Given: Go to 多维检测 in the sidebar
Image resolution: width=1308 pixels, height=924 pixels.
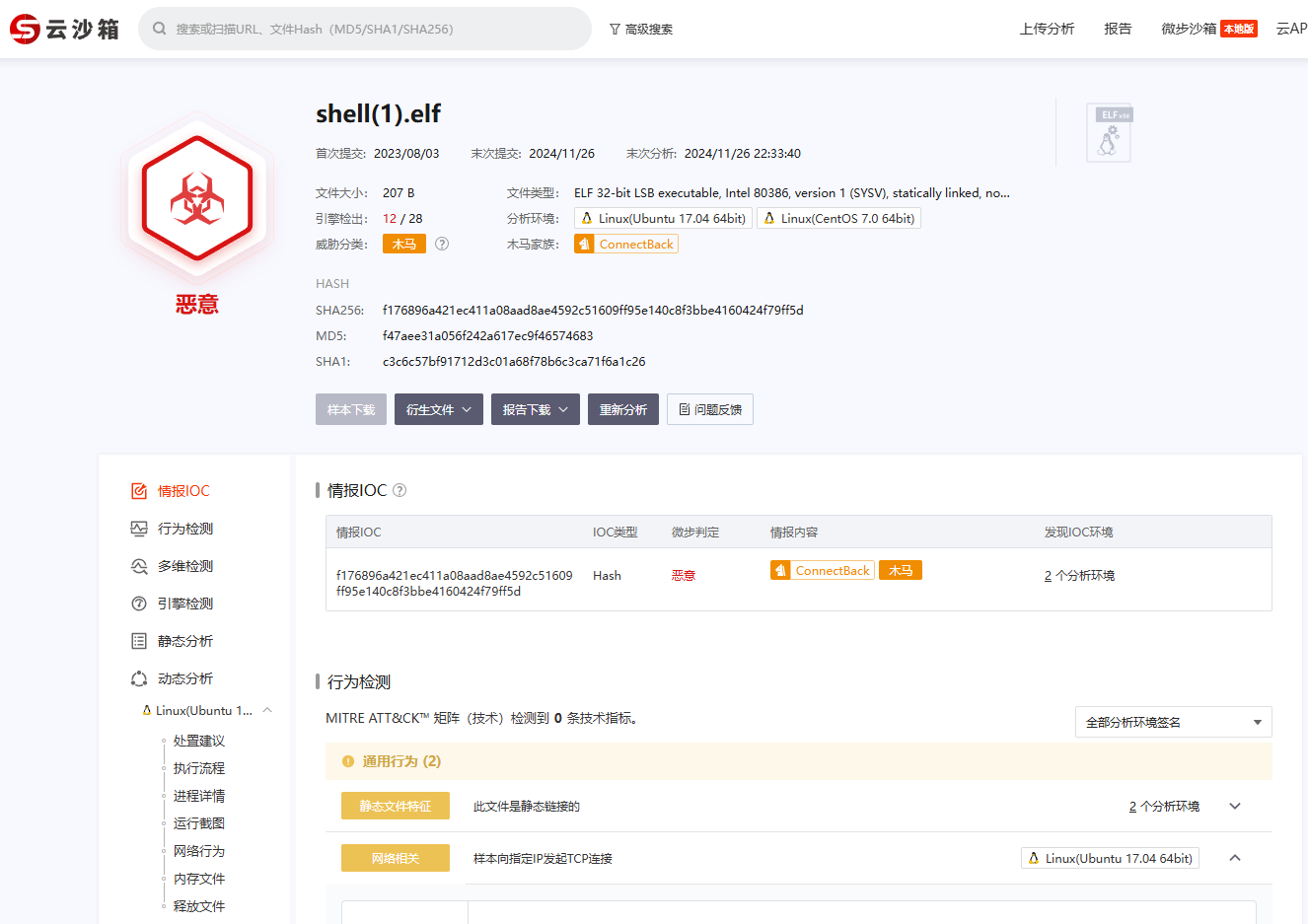Looking at the screenshot, I should click(x=184, y=566).
